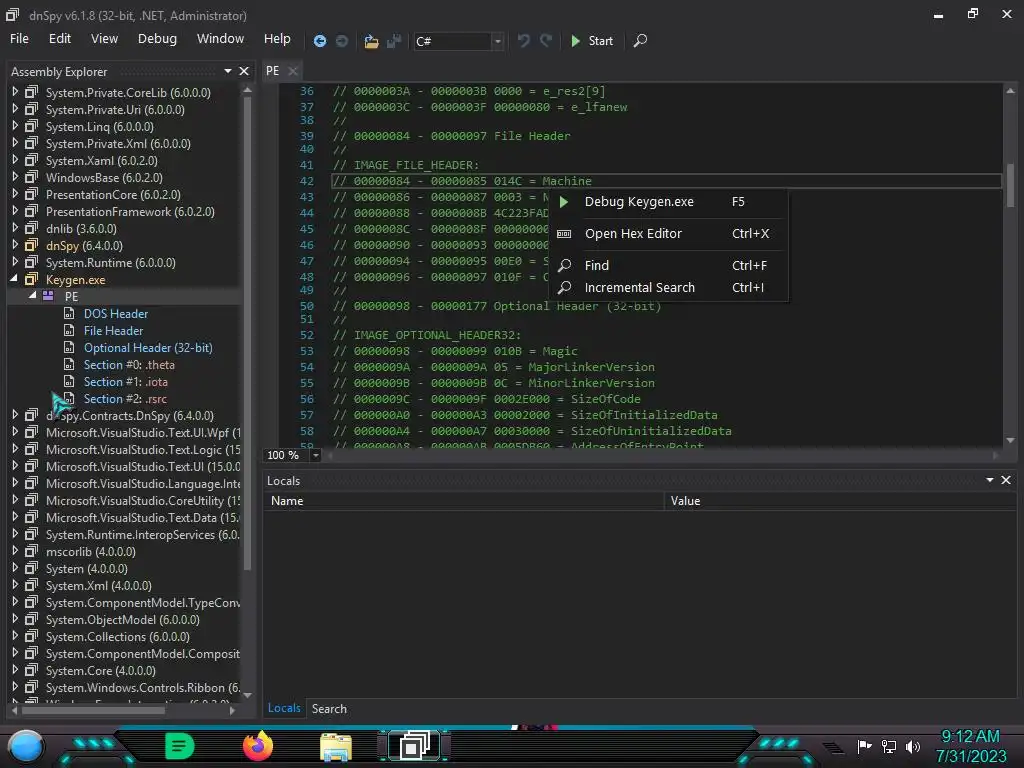Expand dnlib (3.6.0.0) assembly node
Viewport: 1024px width, 768px height.
point(15,228)
